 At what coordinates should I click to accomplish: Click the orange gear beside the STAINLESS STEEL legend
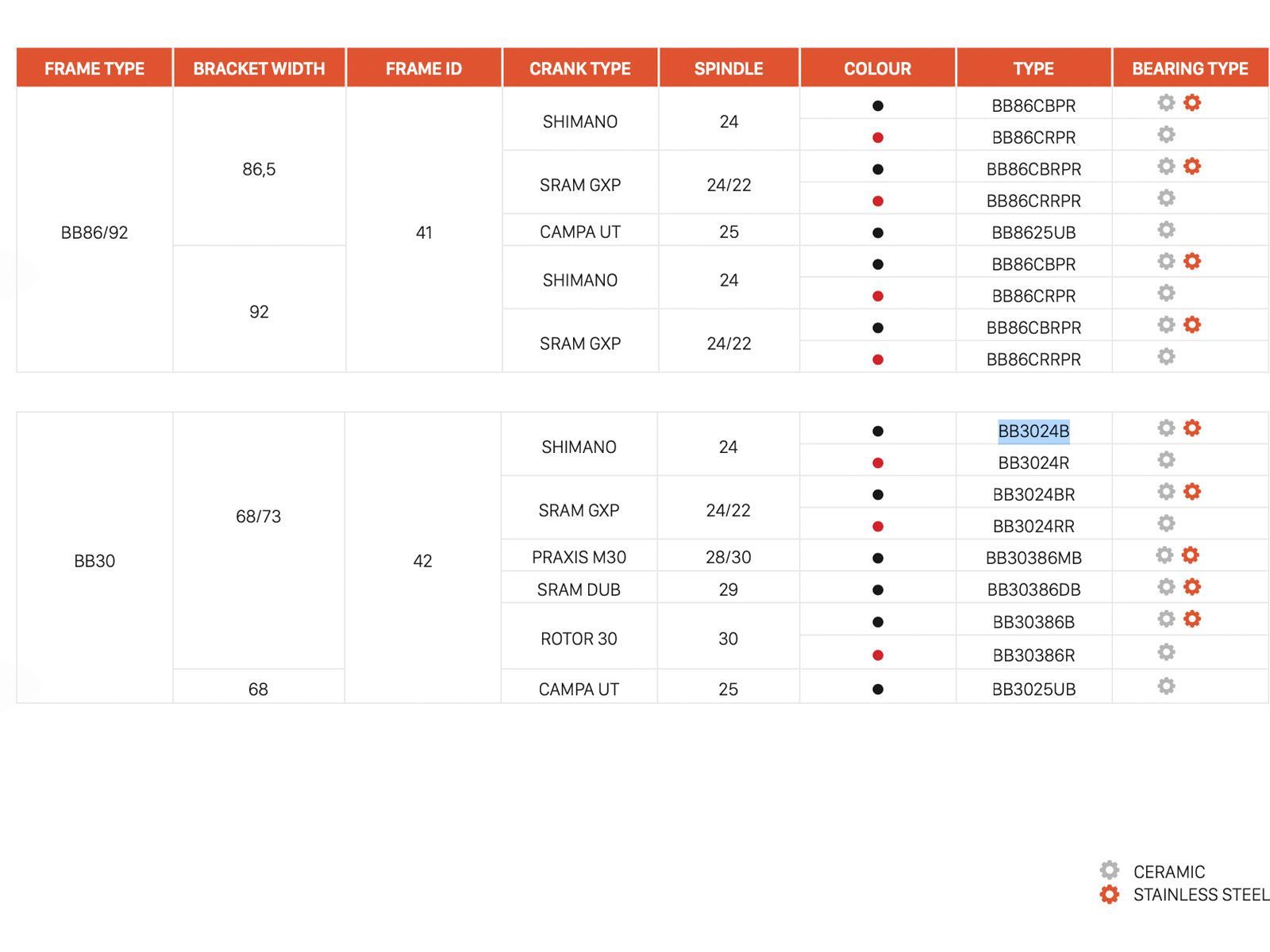(x=1109, y=895)
